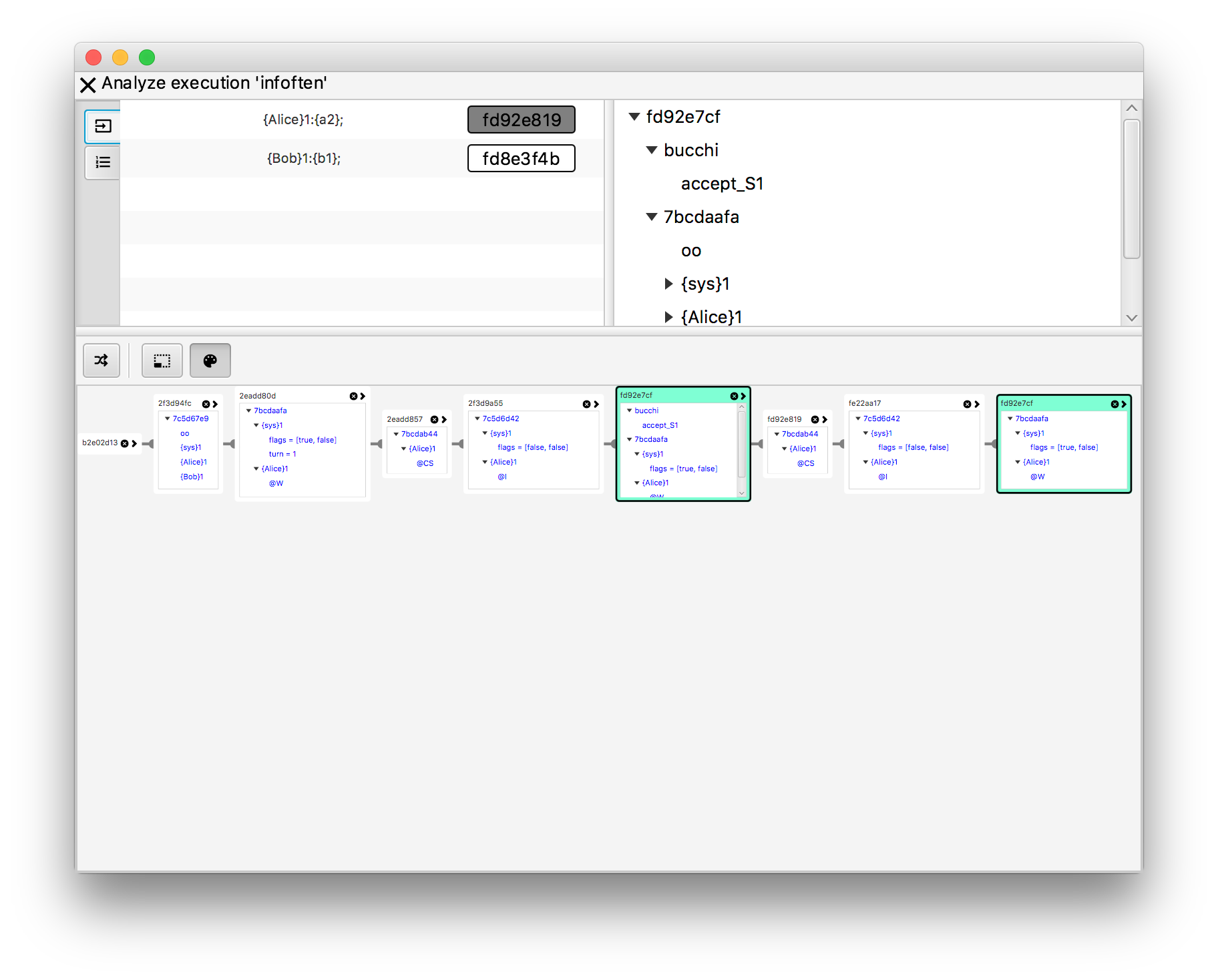Viewport: 1218px width, 980px height.
Task: Select accept_S1 inside the highlighted fd92e7cf node
Action: tap(660, 425)
